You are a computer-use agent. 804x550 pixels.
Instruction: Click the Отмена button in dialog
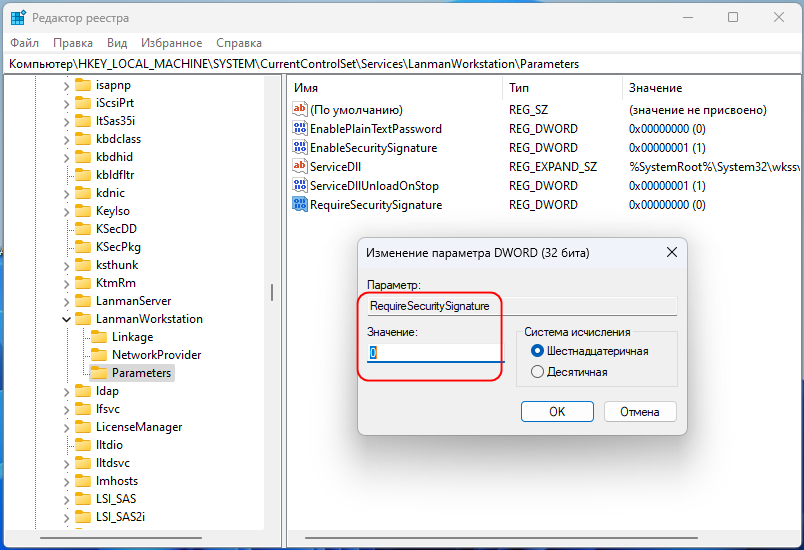pos(640,412)
